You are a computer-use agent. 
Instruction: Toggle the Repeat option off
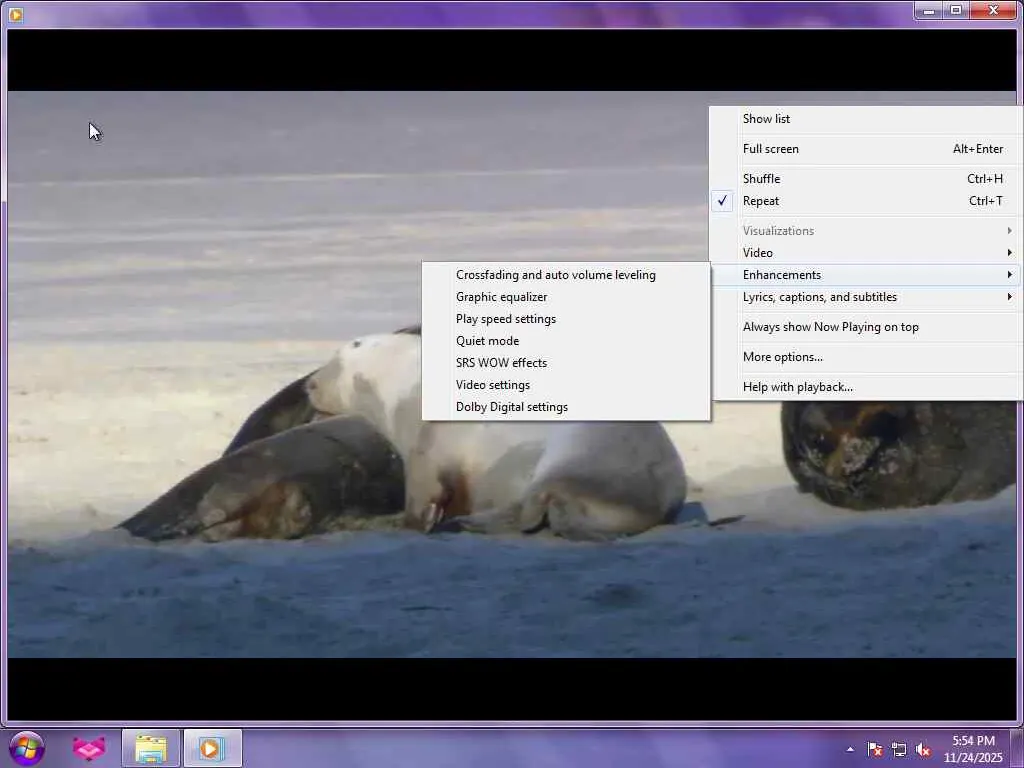pos(761,201)
